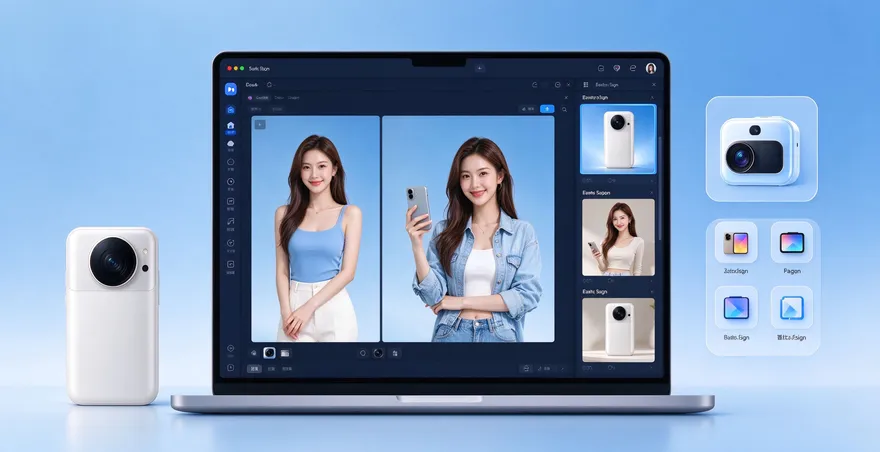Click the blue upload arrow button
This screenshot has height=452, width=880.
(547, 109)
